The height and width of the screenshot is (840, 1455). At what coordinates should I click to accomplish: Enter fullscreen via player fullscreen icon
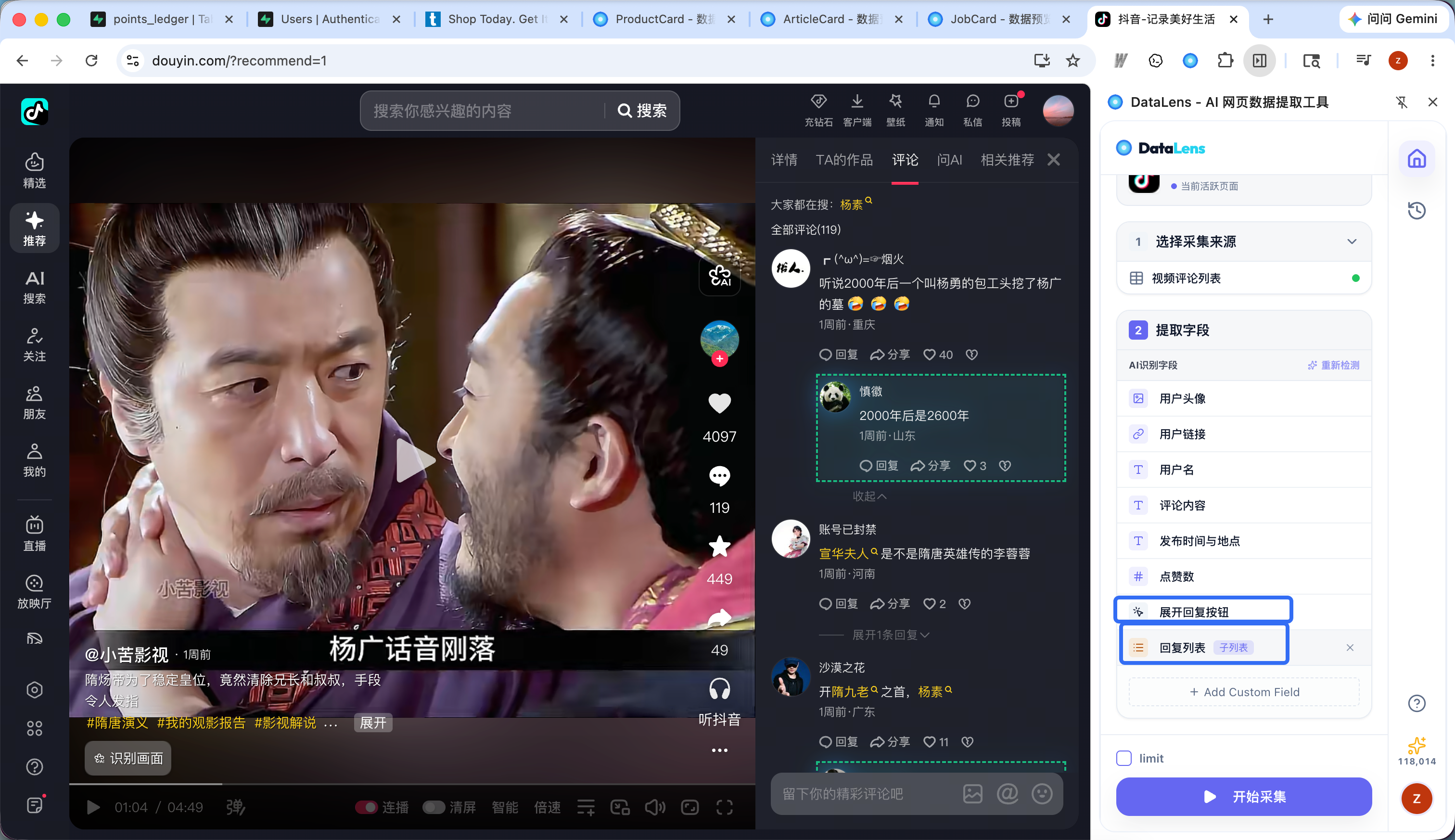click(725, 807)
